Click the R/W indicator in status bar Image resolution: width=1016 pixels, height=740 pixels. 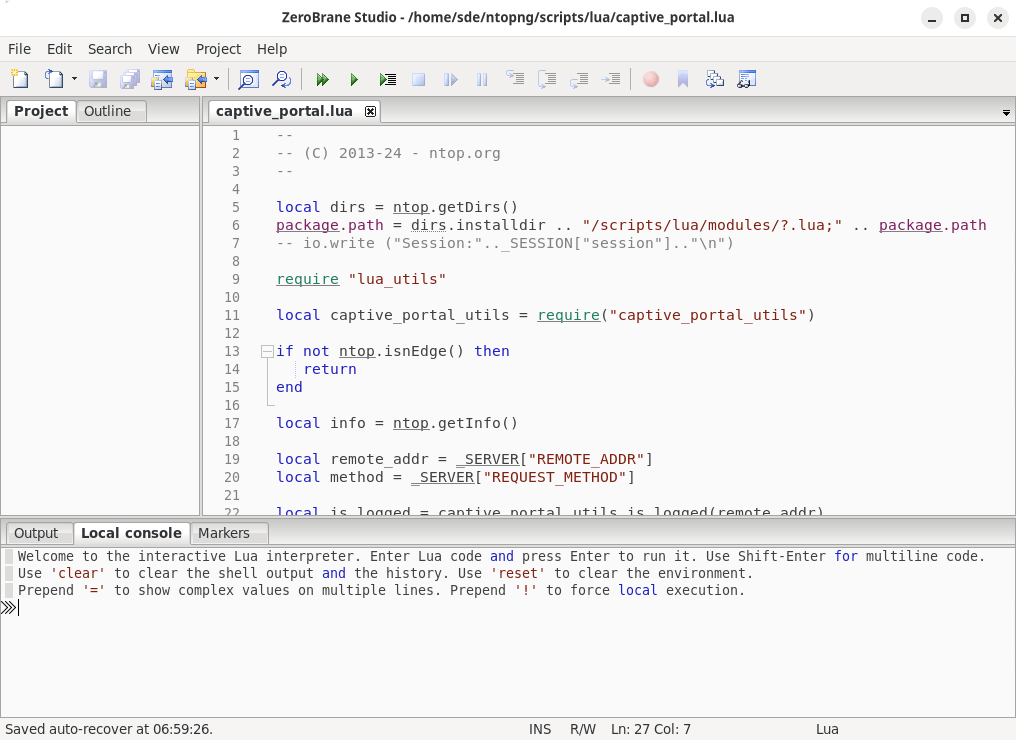(x=583, y=729)
